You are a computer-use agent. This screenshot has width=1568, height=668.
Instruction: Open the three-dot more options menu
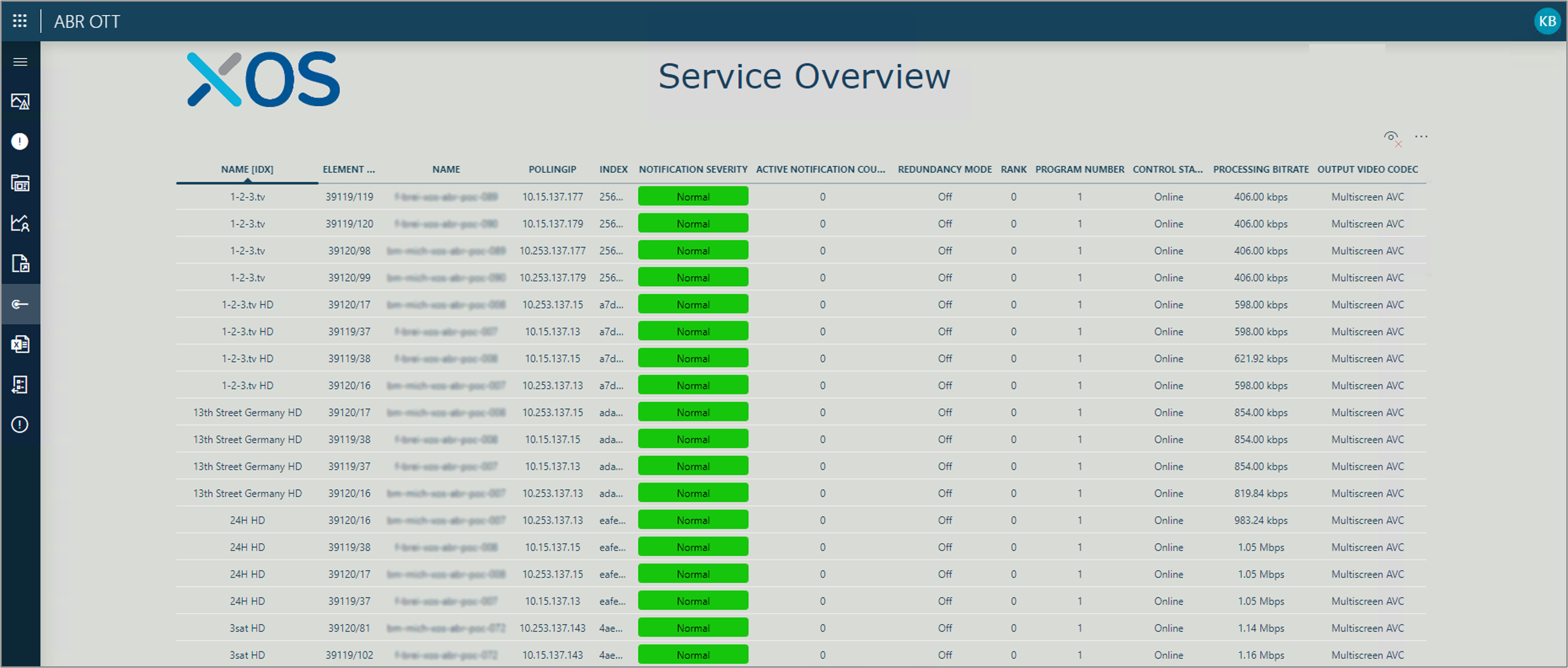[x=1421, y=136]
